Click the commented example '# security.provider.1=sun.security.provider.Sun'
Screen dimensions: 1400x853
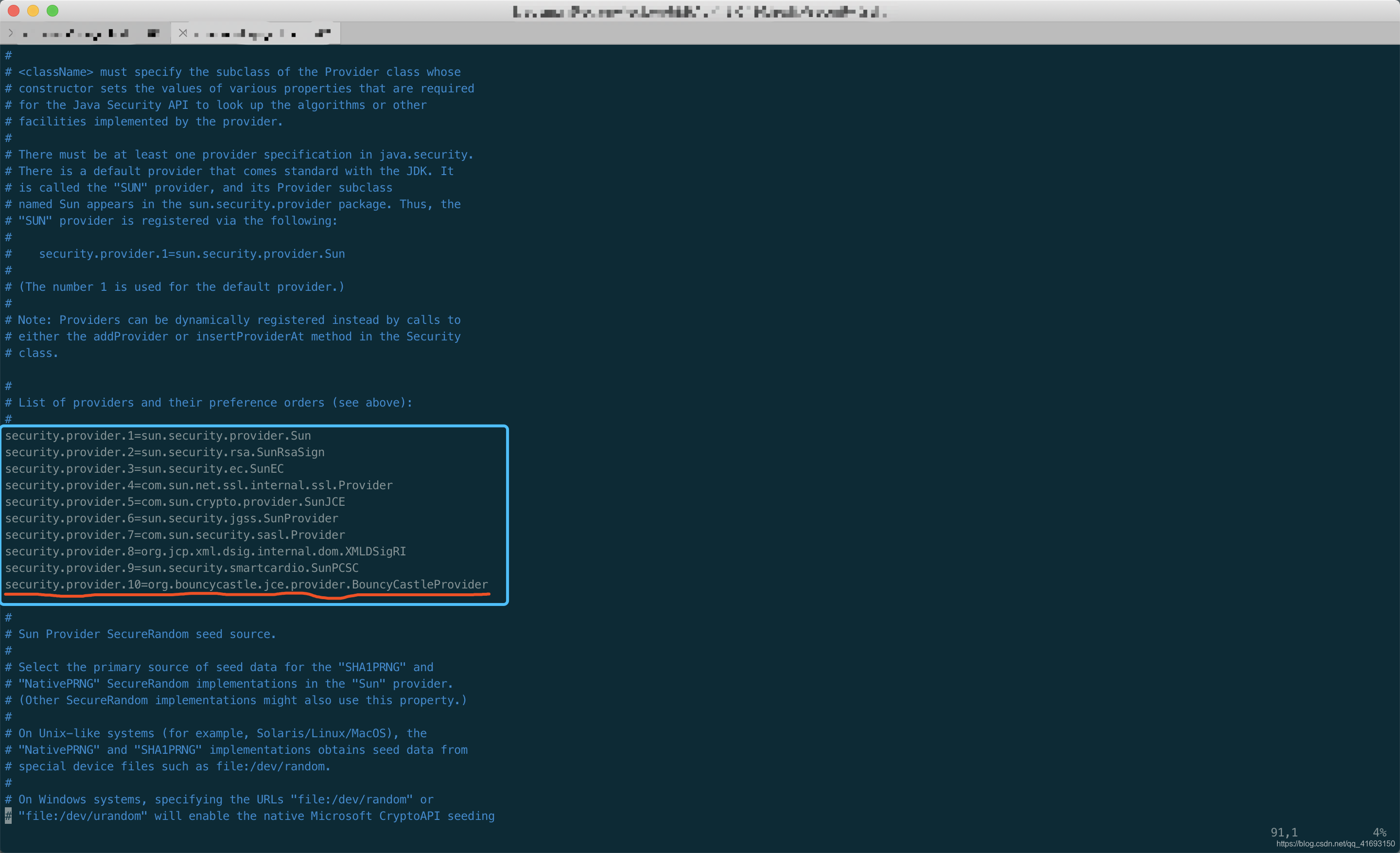[x=175, y=254]
